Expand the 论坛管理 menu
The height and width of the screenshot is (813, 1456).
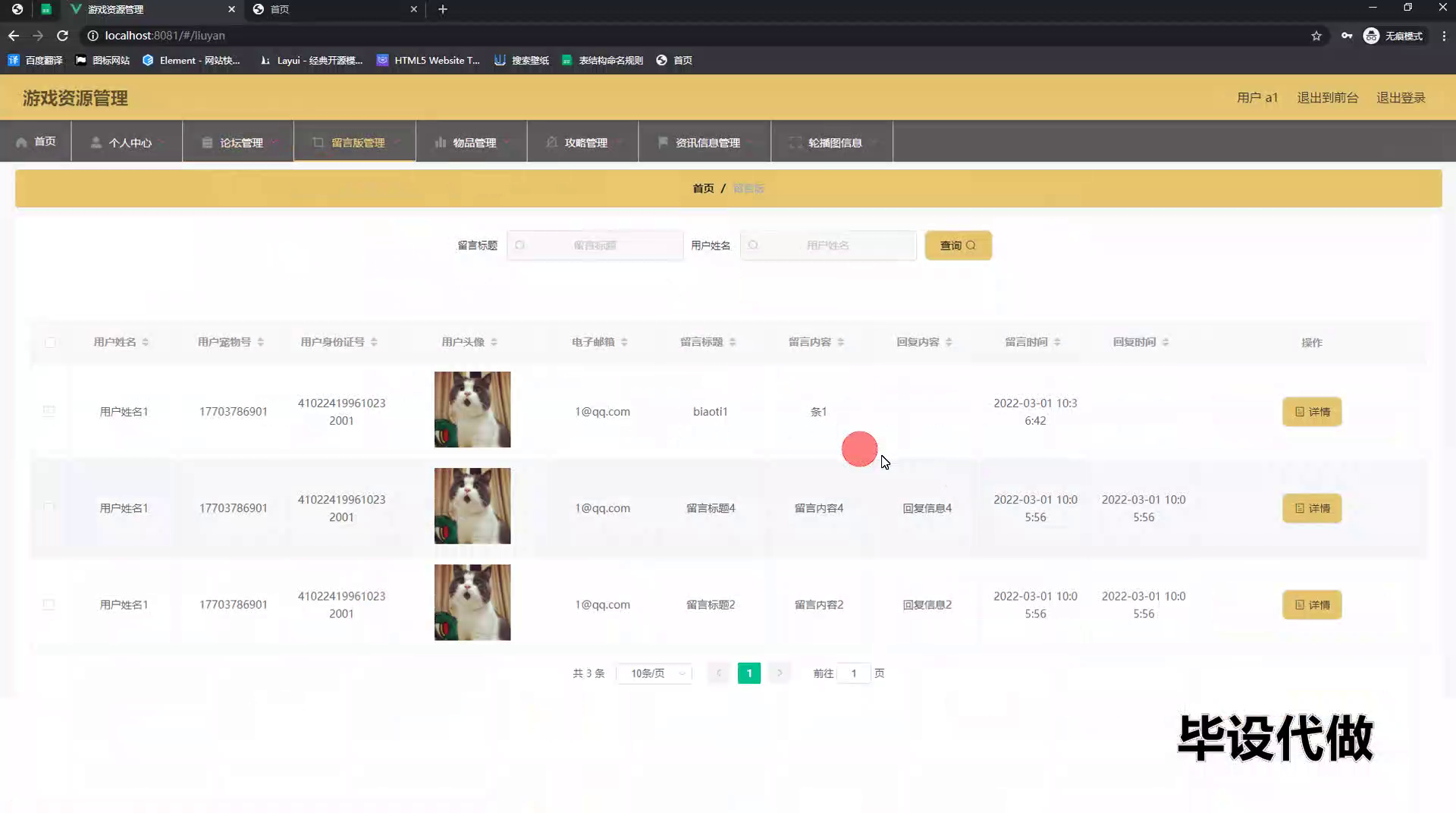point(238,142)
